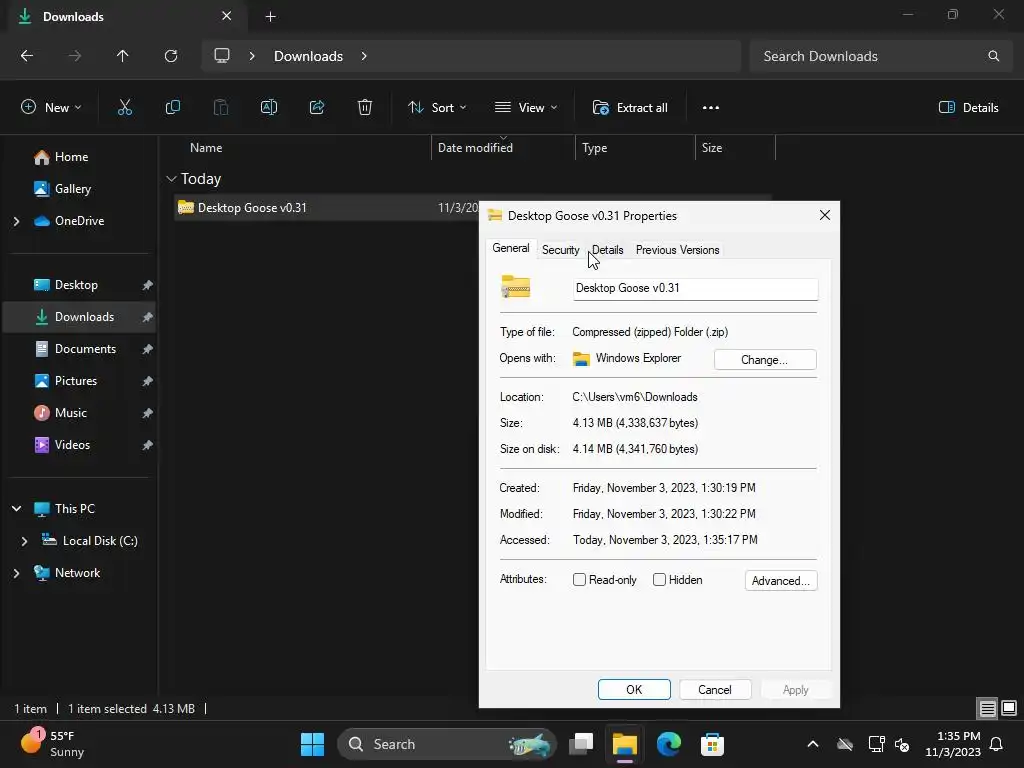
Task: Click Cancel in the Properties dialog
Action: pos(714,690)
